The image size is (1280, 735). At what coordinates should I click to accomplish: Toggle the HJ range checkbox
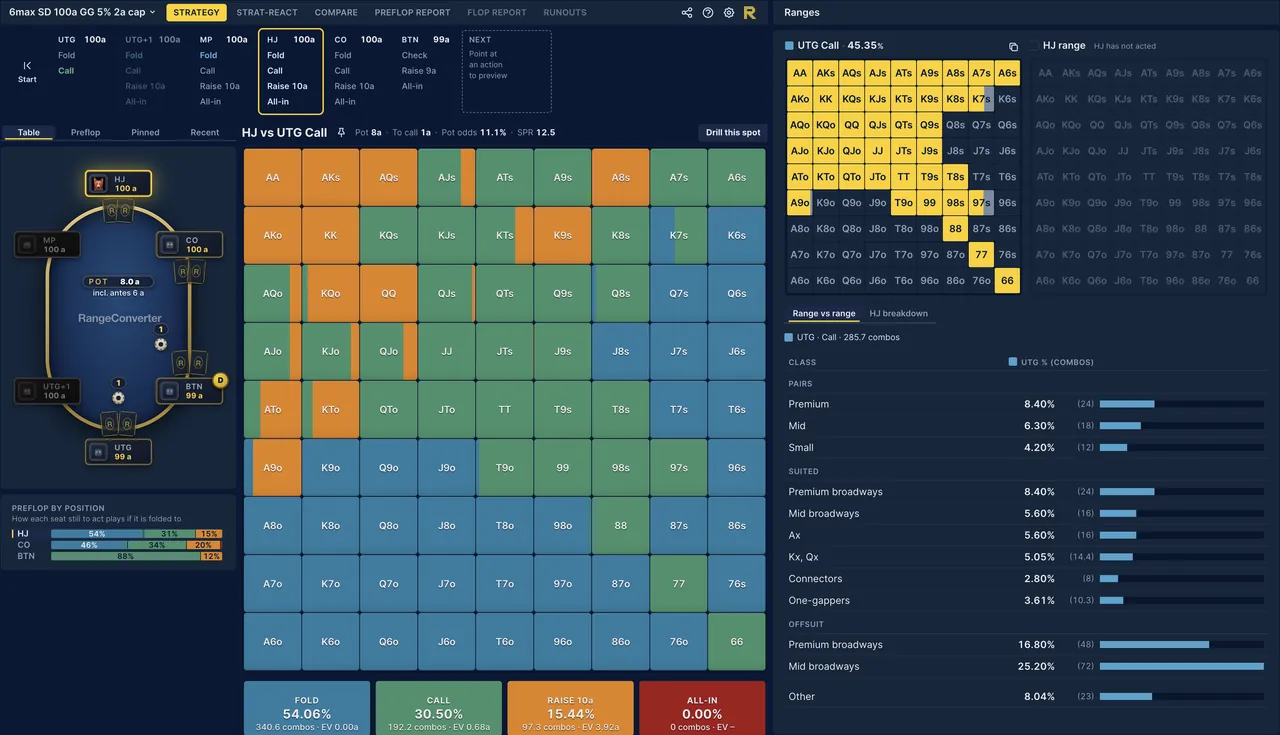point(1034,46)
